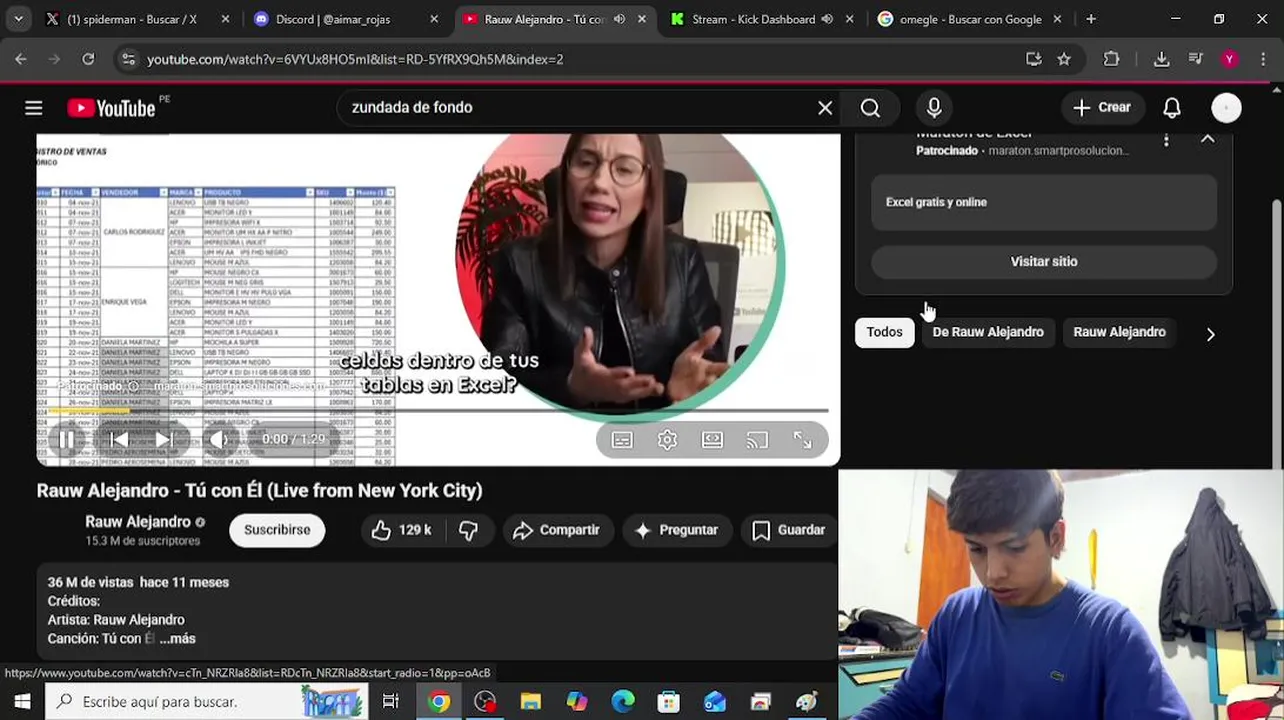
Task: Clear the search box with the X
Action: pyautogui.click(x=825, y=108)
